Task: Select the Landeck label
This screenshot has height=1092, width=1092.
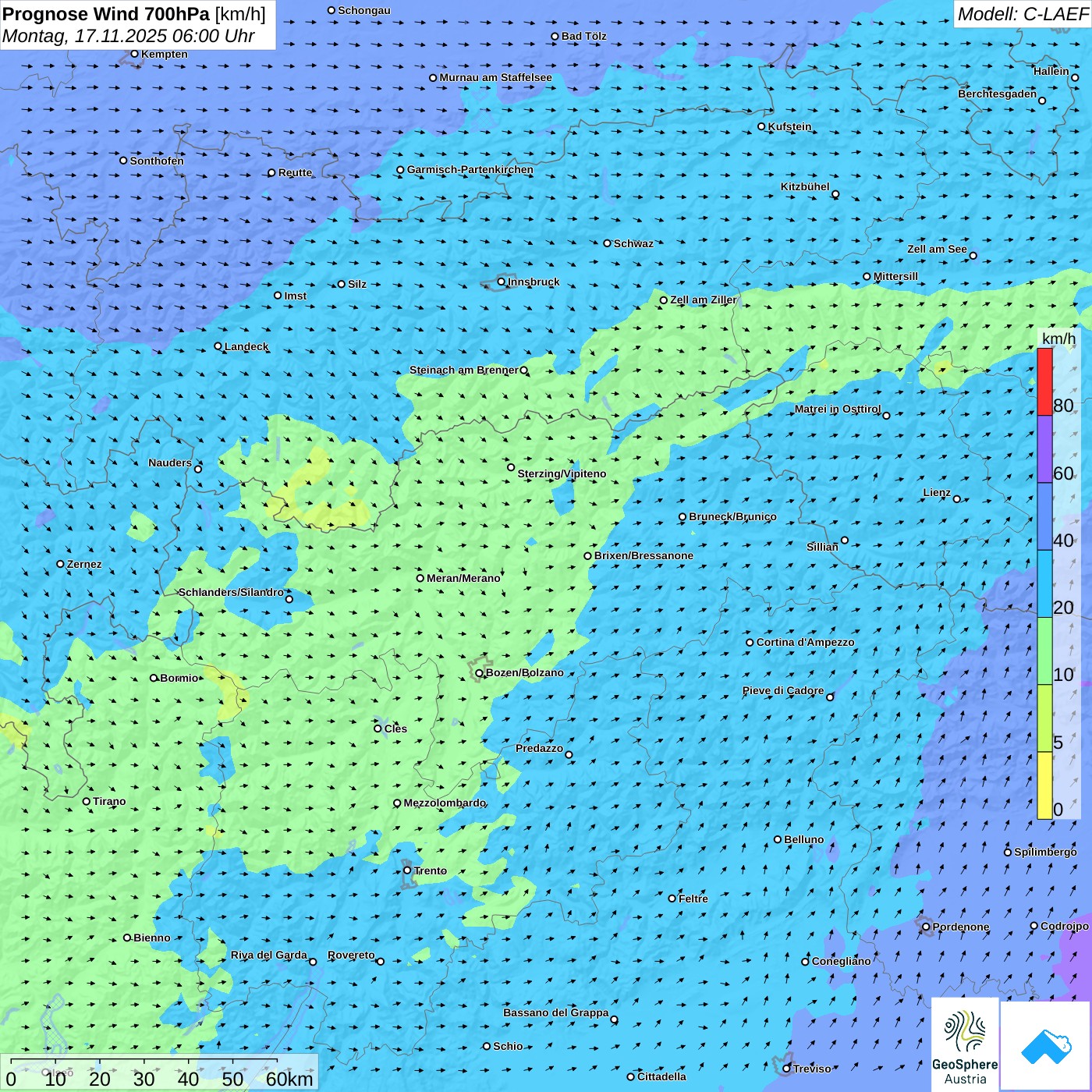Action: pos(246,346)
